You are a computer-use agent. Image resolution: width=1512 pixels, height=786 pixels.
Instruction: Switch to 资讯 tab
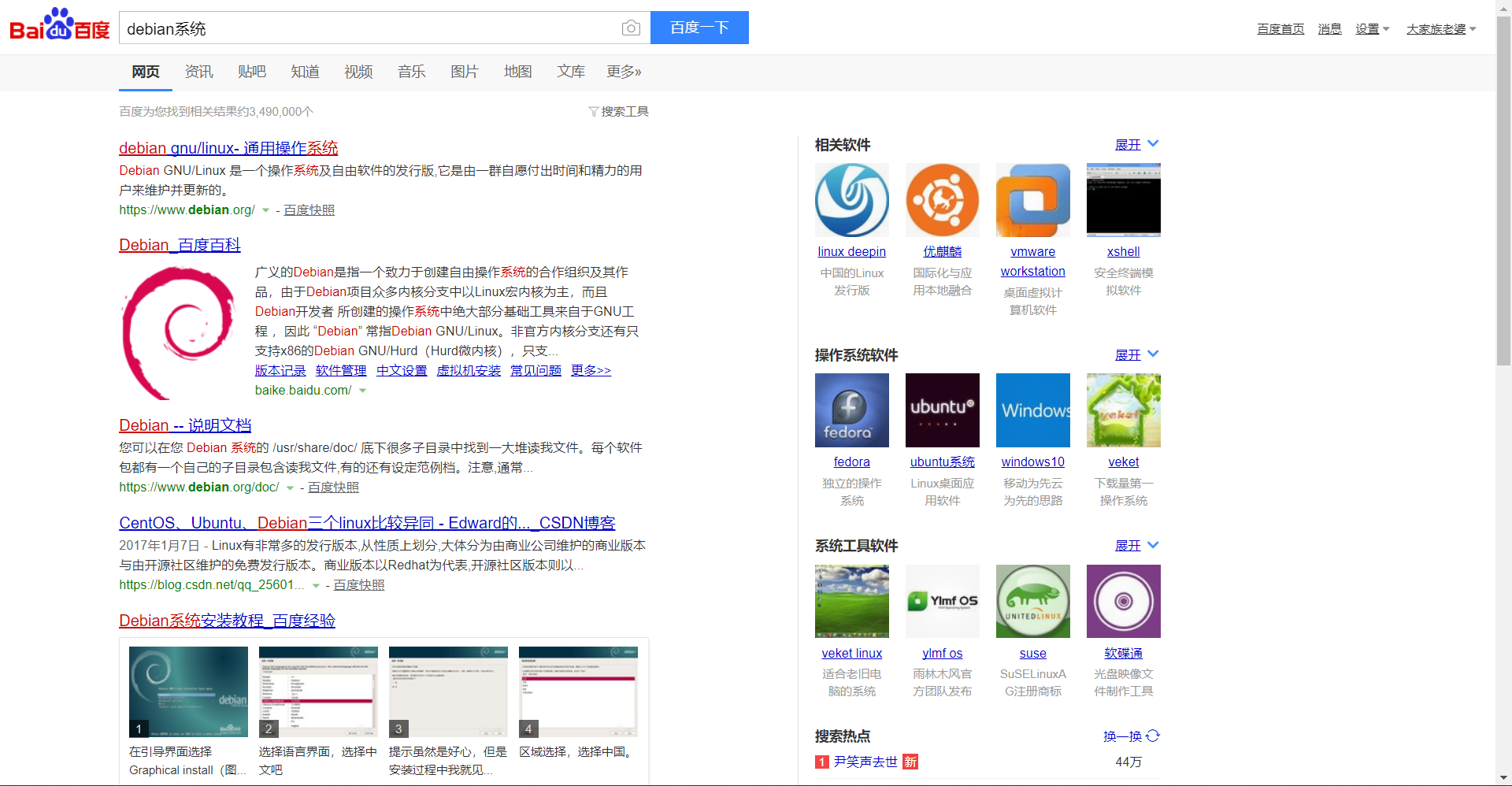click(198, 72)
